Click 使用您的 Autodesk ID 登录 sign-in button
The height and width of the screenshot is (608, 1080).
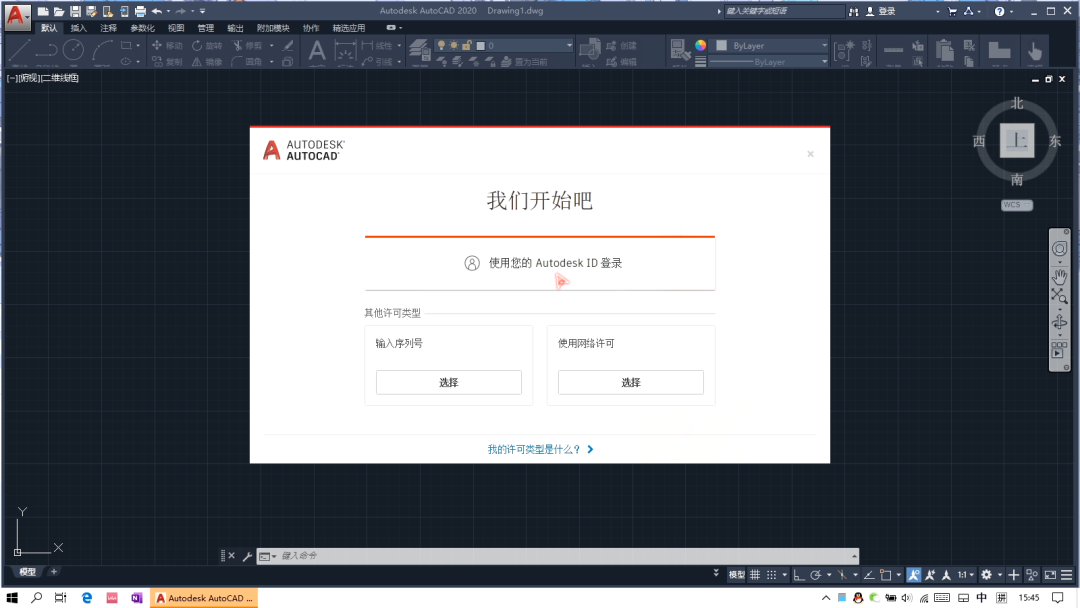tap(540, 263)
